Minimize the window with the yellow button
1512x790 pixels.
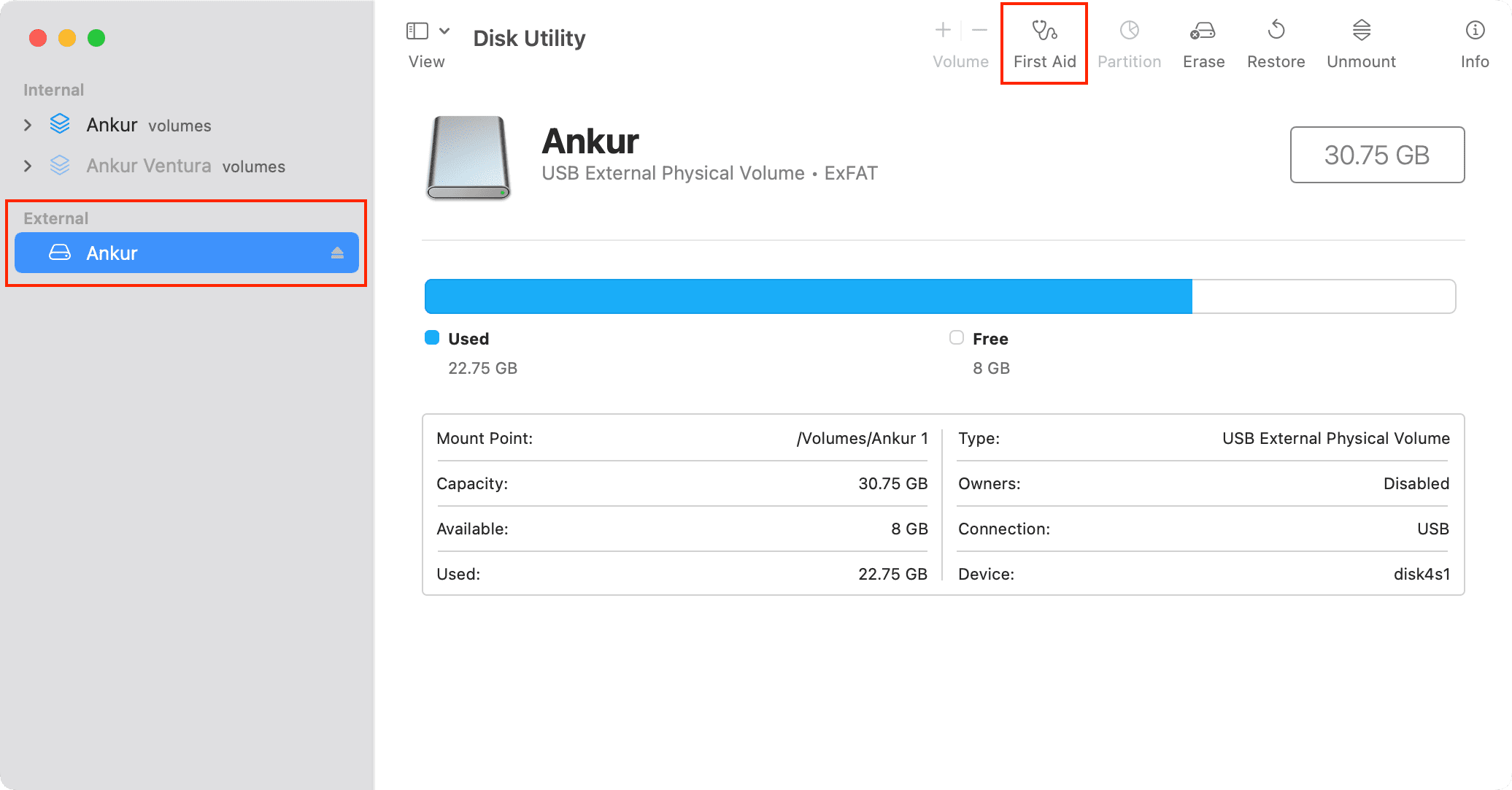[x=67, y=38]
